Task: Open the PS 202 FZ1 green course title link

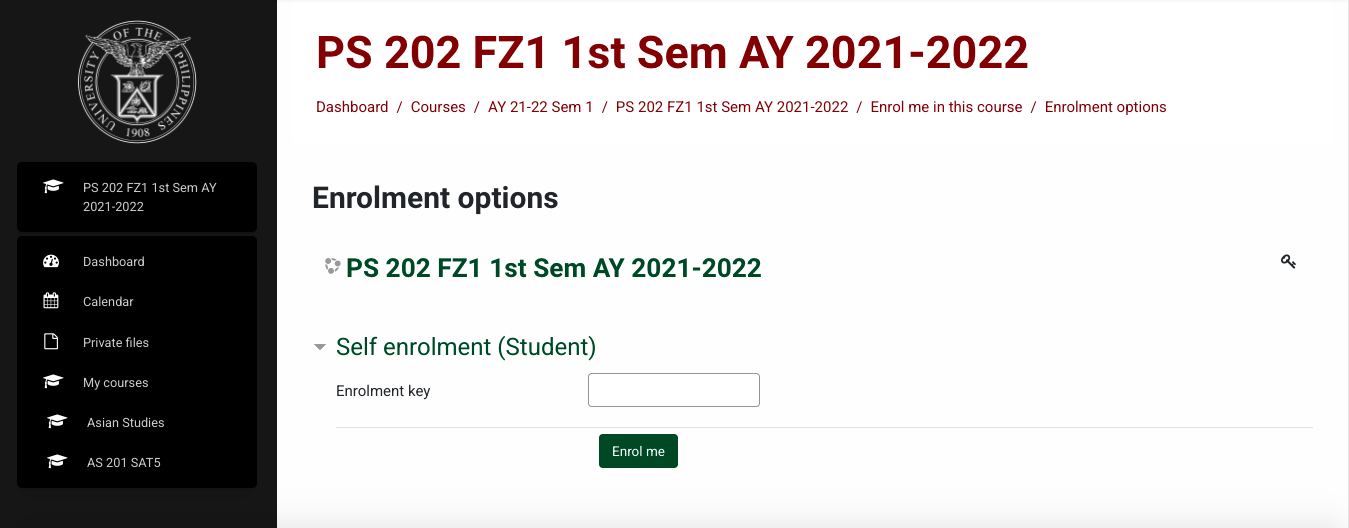Action: [554, 268]
